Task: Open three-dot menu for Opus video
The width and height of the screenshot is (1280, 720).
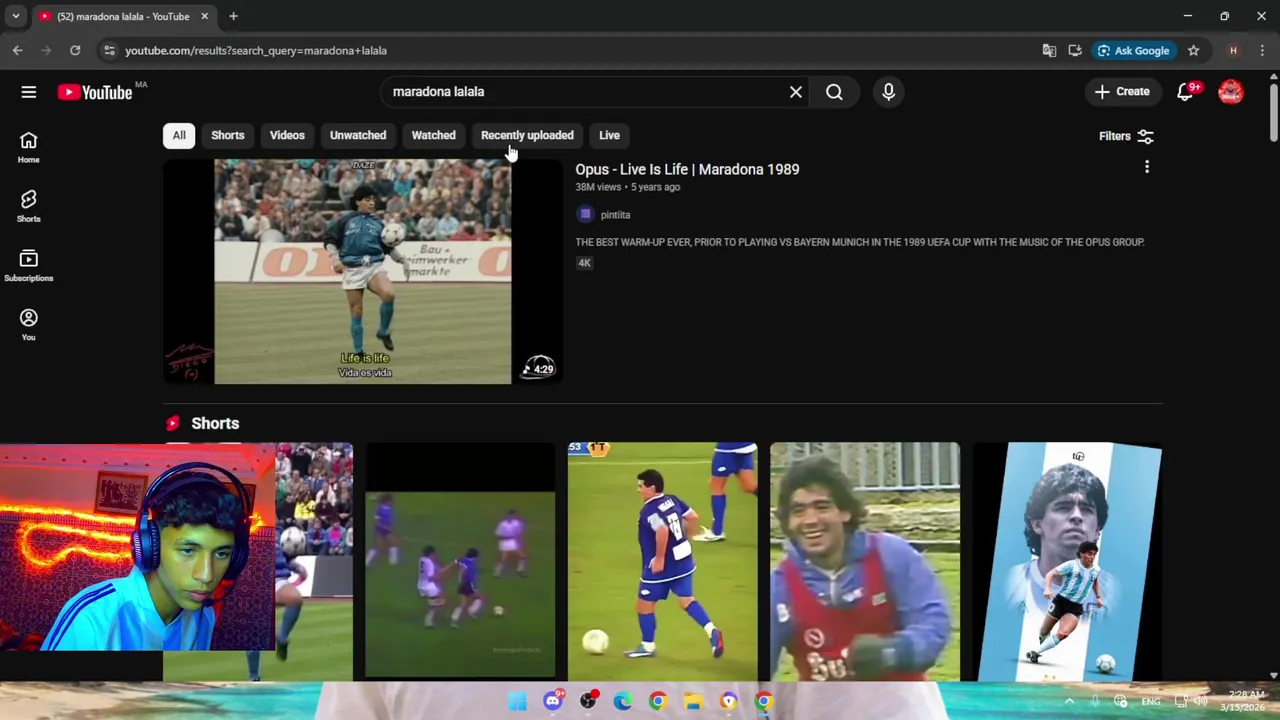Action: (1147, 167)
